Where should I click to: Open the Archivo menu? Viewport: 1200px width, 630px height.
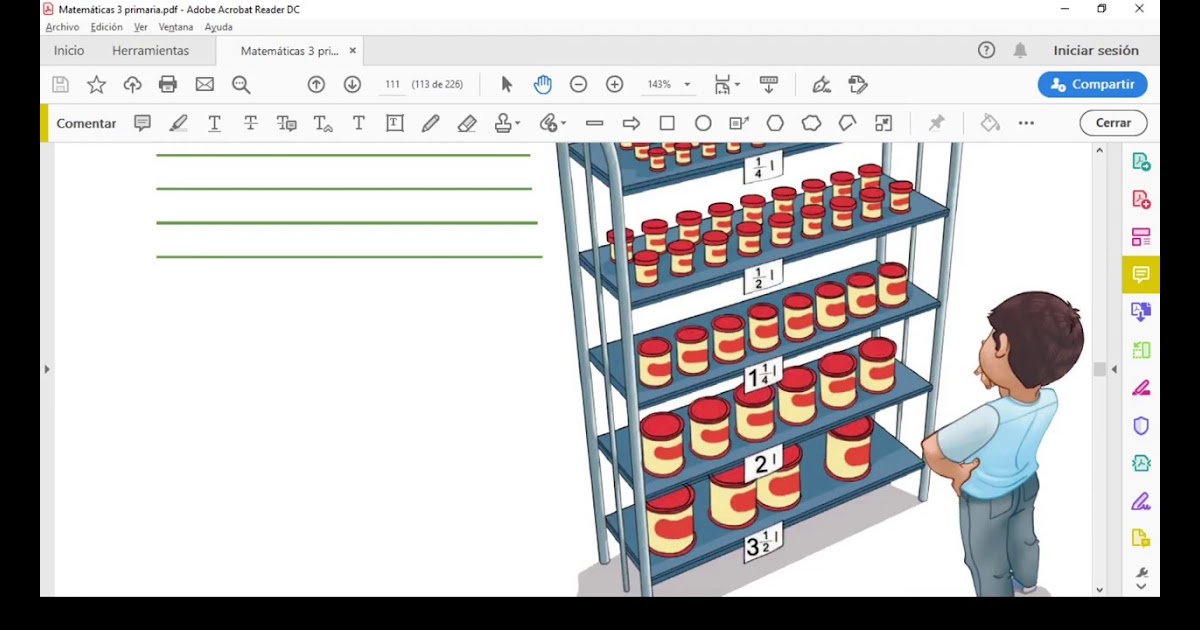[x=62, y=27]
